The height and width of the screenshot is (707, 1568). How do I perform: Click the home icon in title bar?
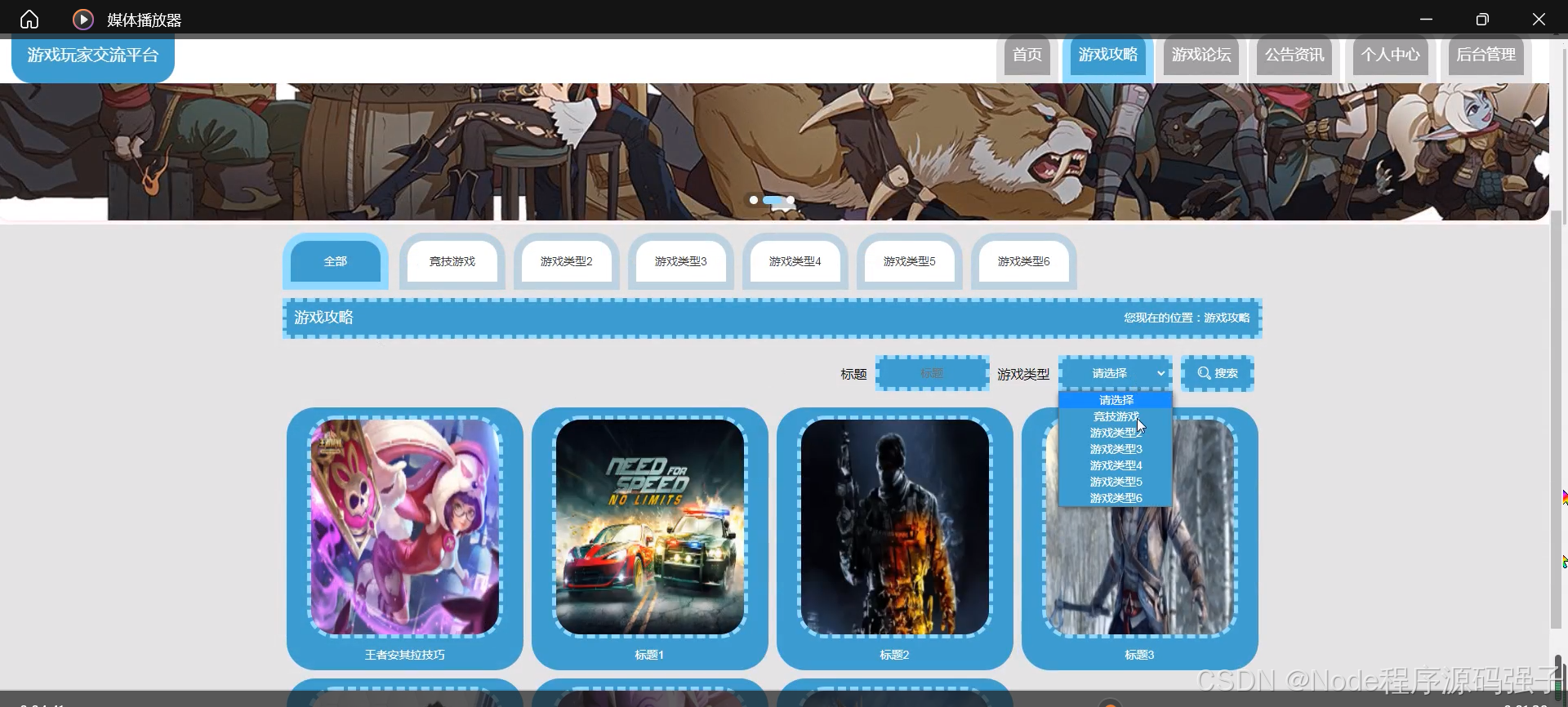29,19
